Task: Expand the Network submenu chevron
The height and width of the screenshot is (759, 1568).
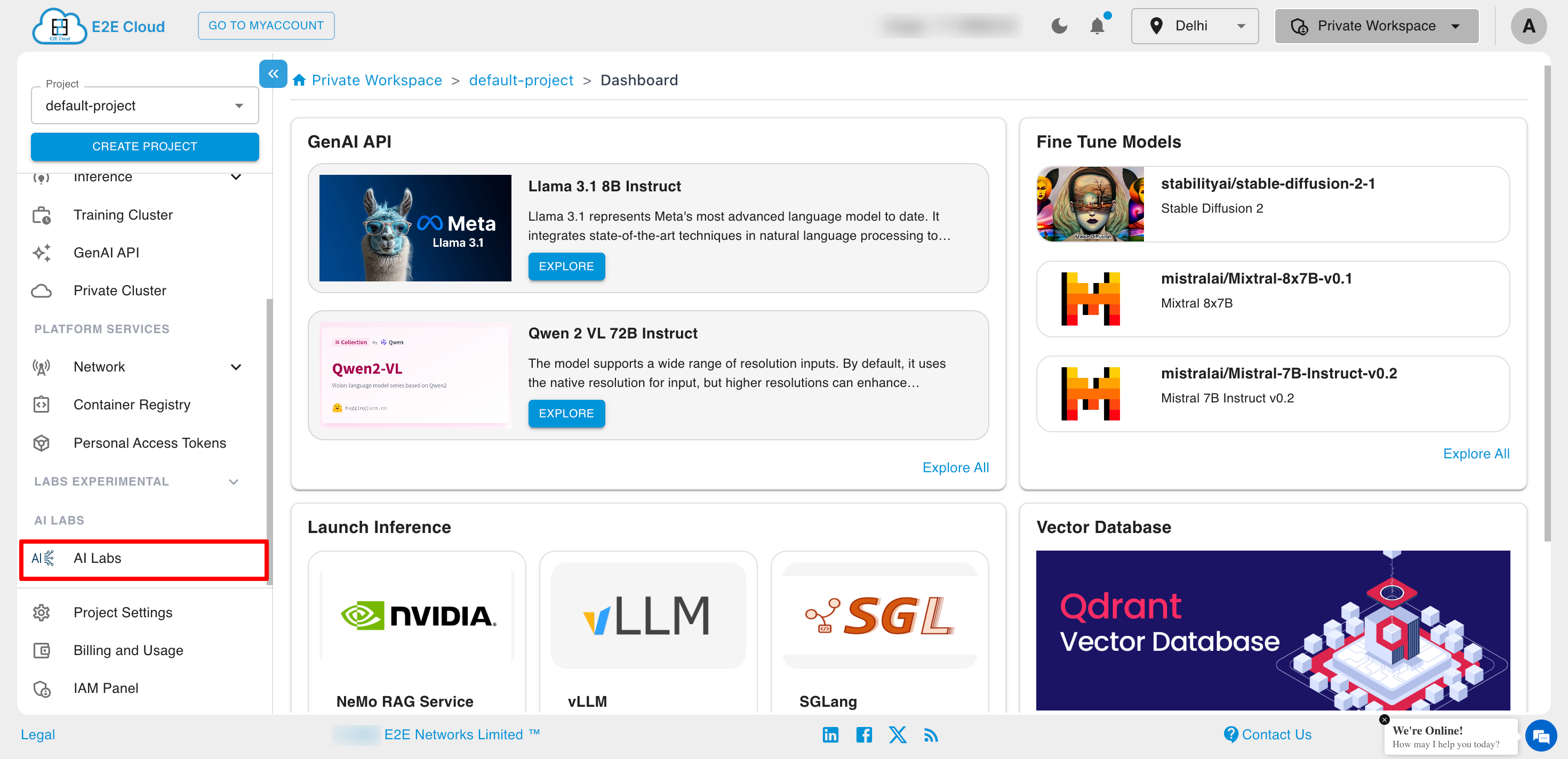Action: coord(236,367)
